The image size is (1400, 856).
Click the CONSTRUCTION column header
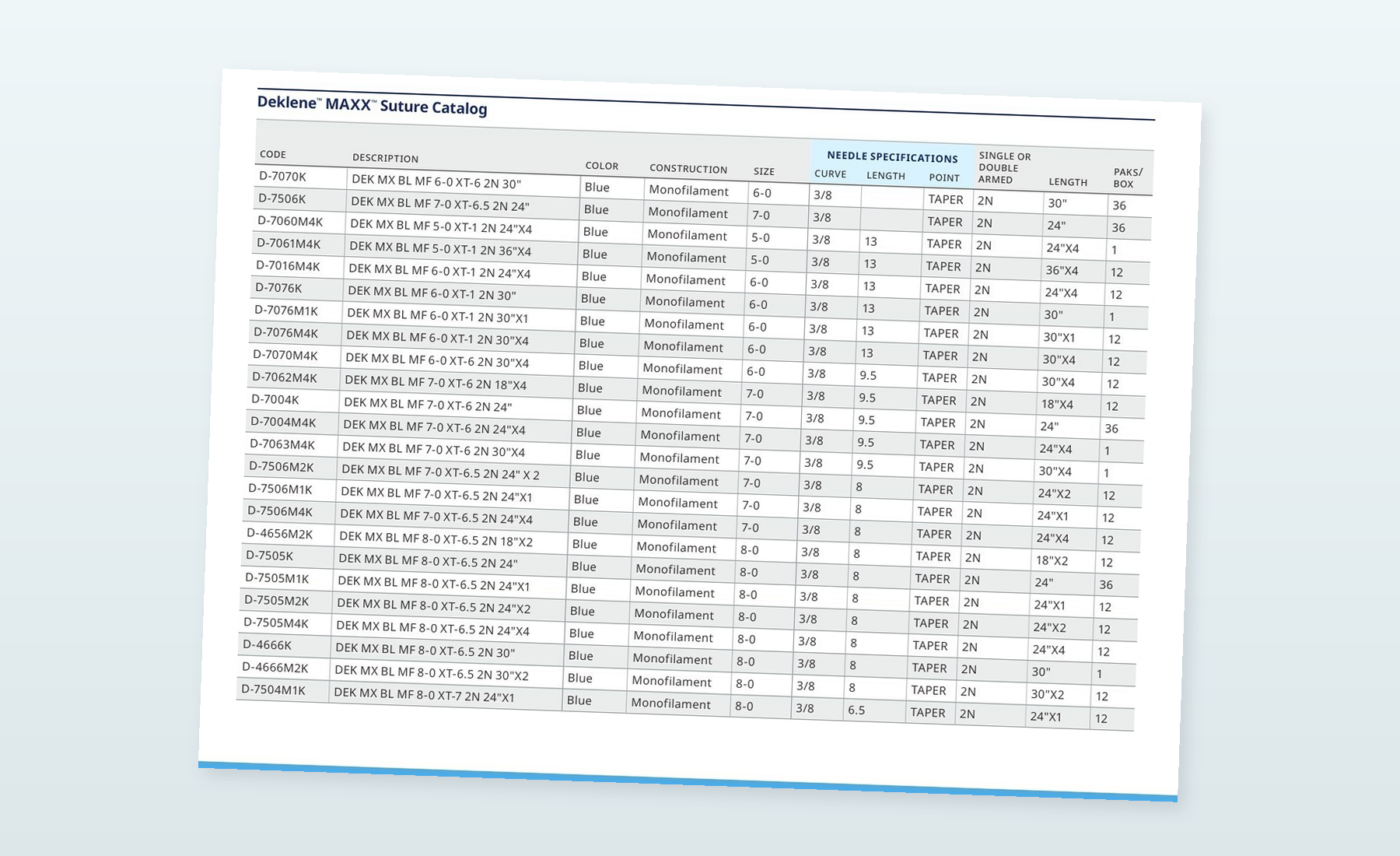[x=688, y=169]
